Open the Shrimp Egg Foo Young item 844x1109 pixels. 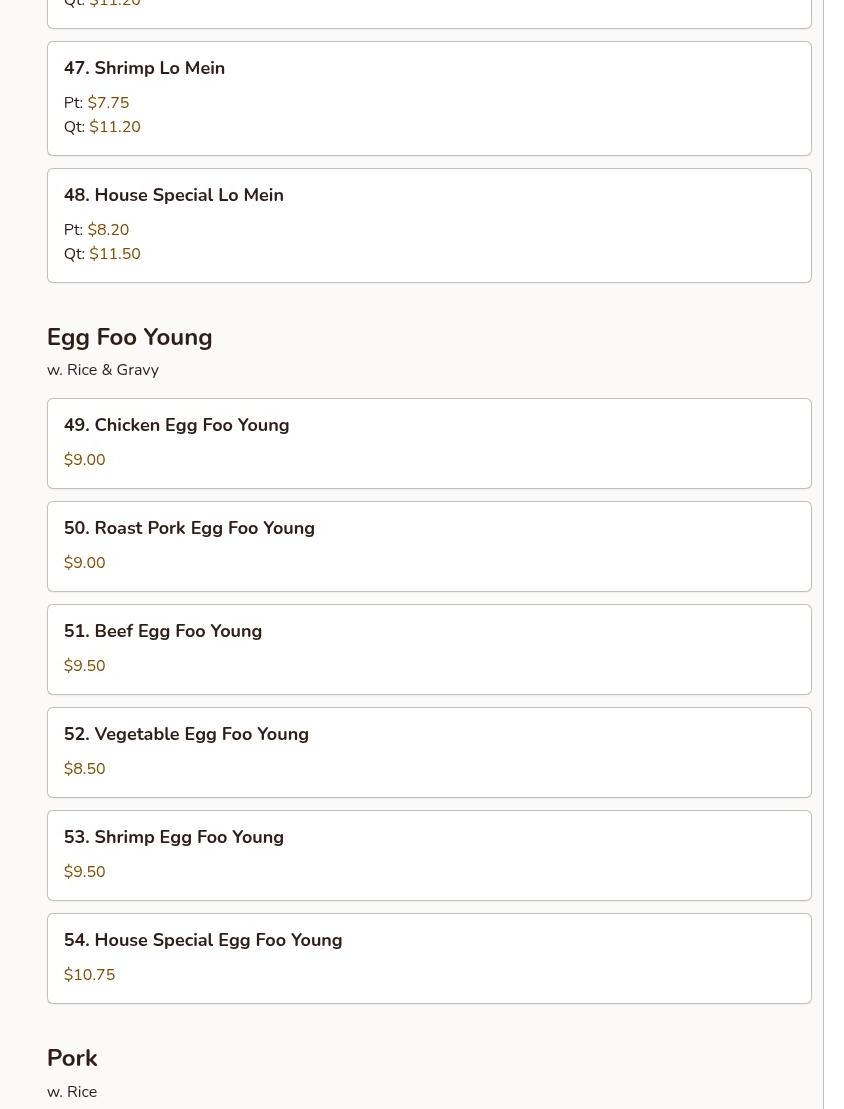click(174, 837)
